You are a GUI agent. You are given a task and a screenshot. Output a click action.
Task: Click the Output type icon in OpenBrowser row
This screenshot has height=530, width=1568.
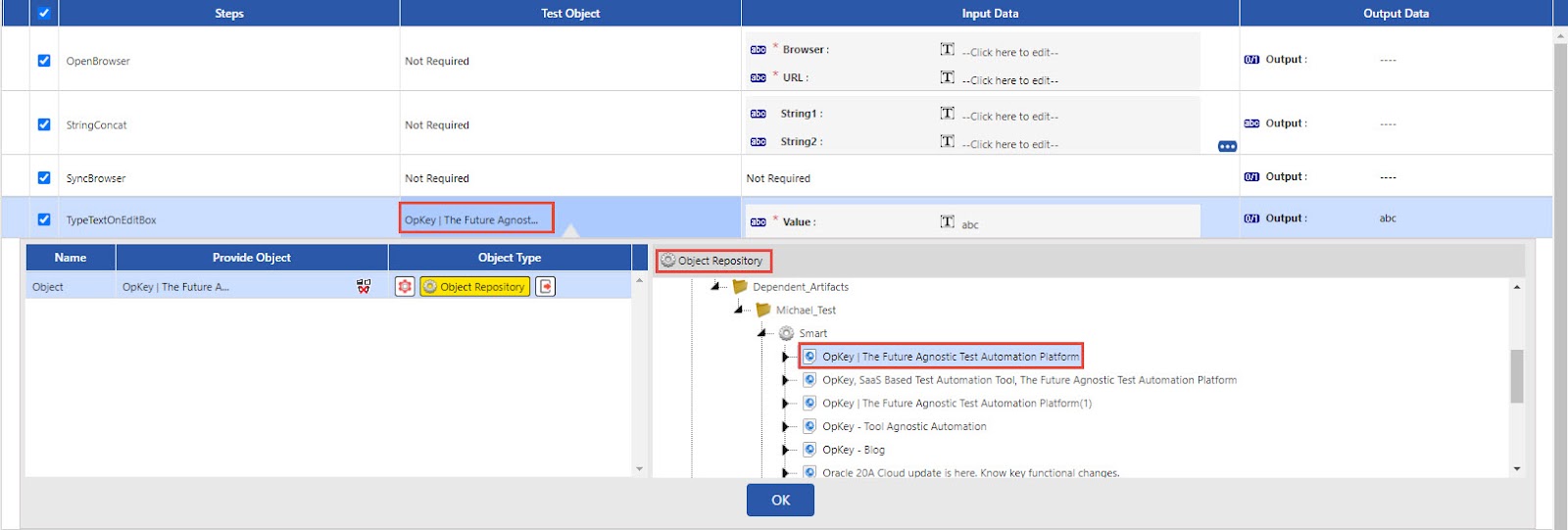1251,60
